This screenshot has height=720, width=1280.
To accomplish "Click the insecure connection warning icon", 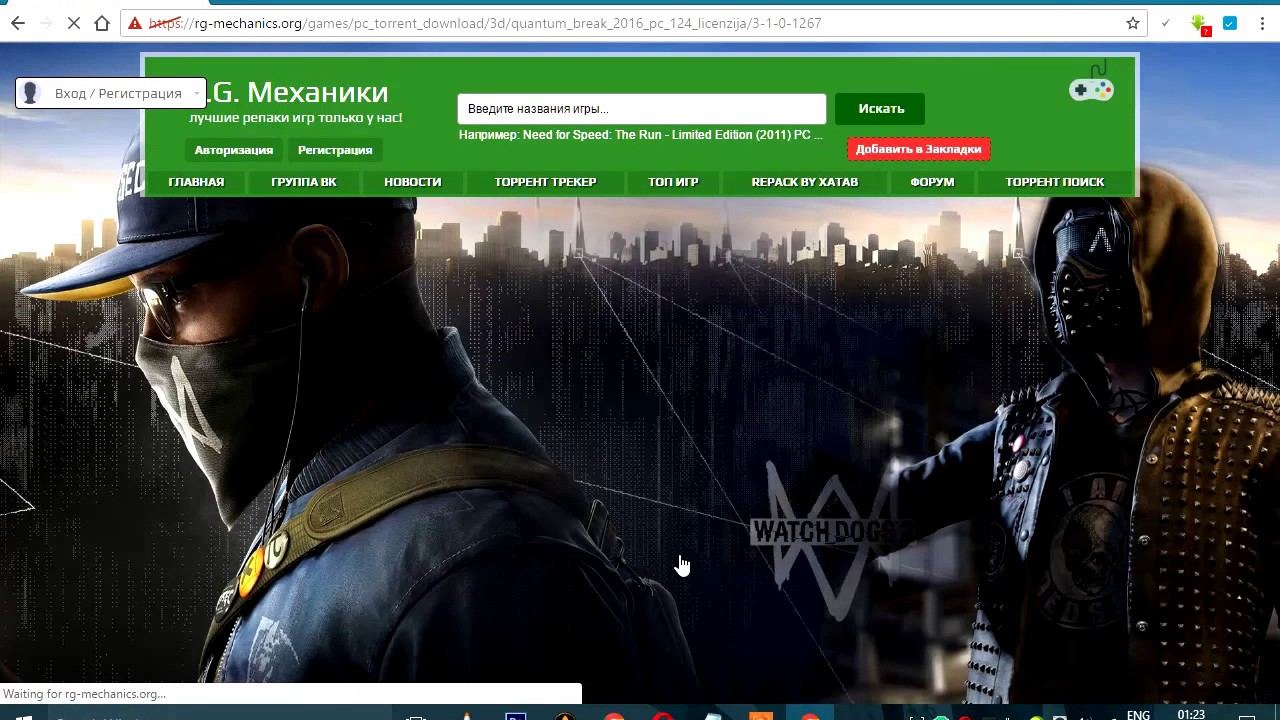I will pyautogui.click(x=135, y=23).
